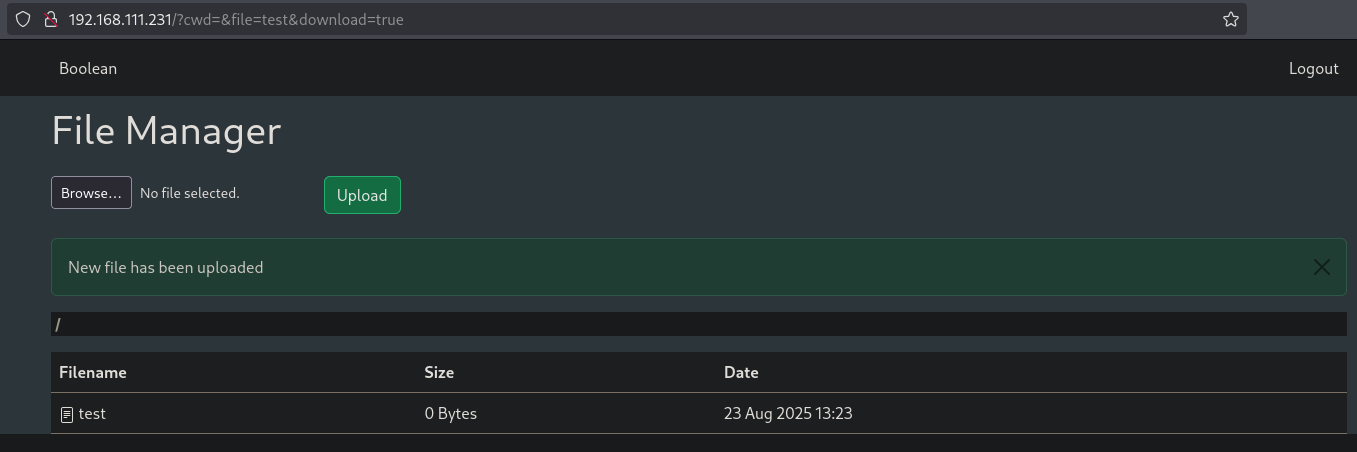Click the tracking protection shield icon

(23, 19)
